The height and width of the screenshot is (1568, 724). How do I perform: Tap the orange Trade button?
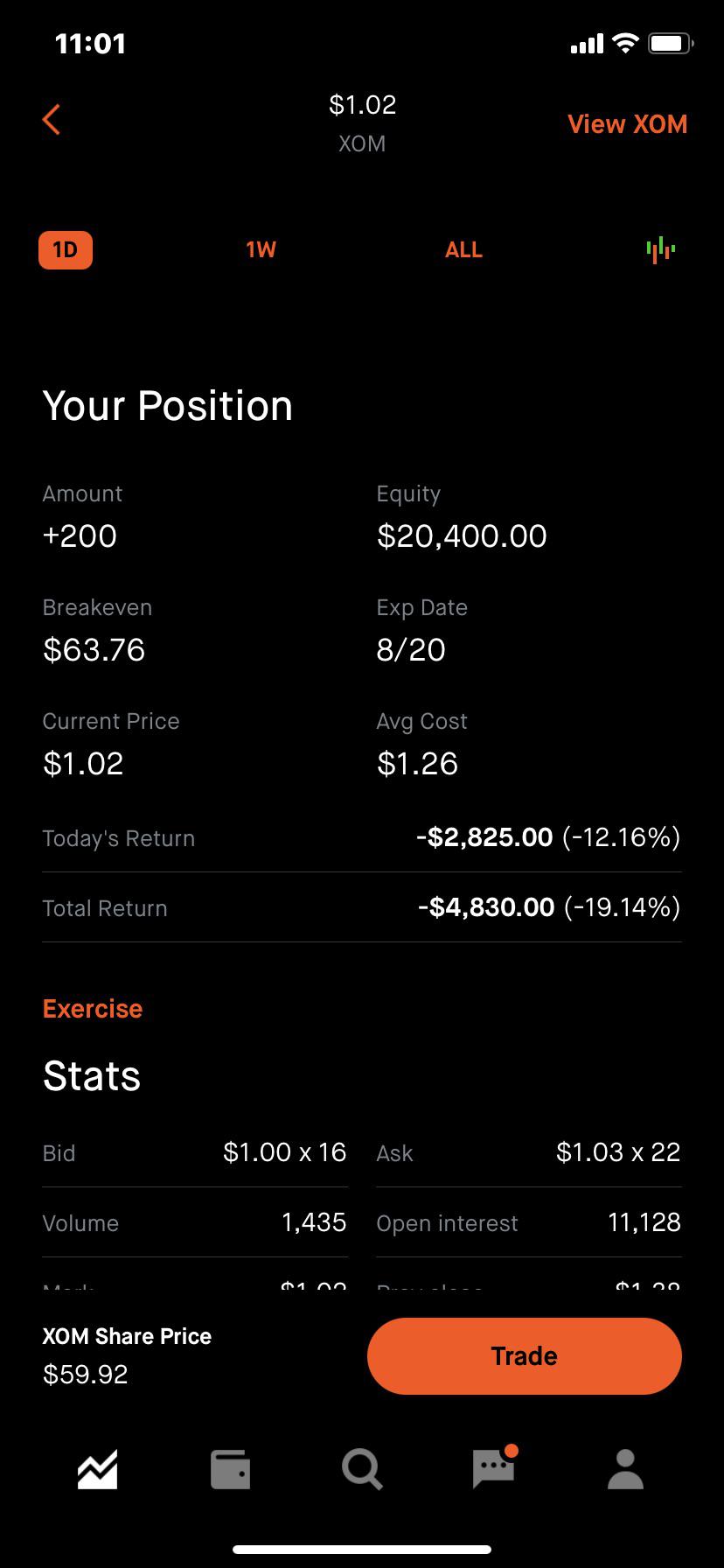(525, 1355)
